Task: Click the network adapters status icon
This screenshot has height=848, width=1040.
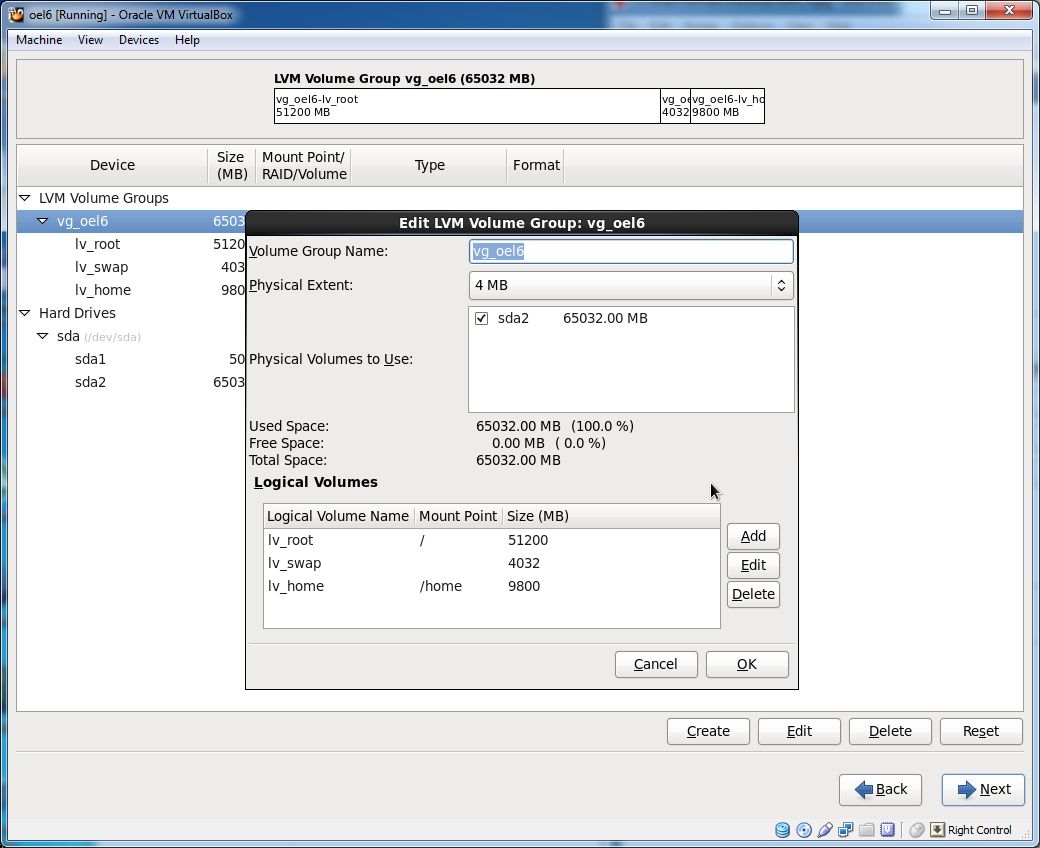Action: coord(846,829)
